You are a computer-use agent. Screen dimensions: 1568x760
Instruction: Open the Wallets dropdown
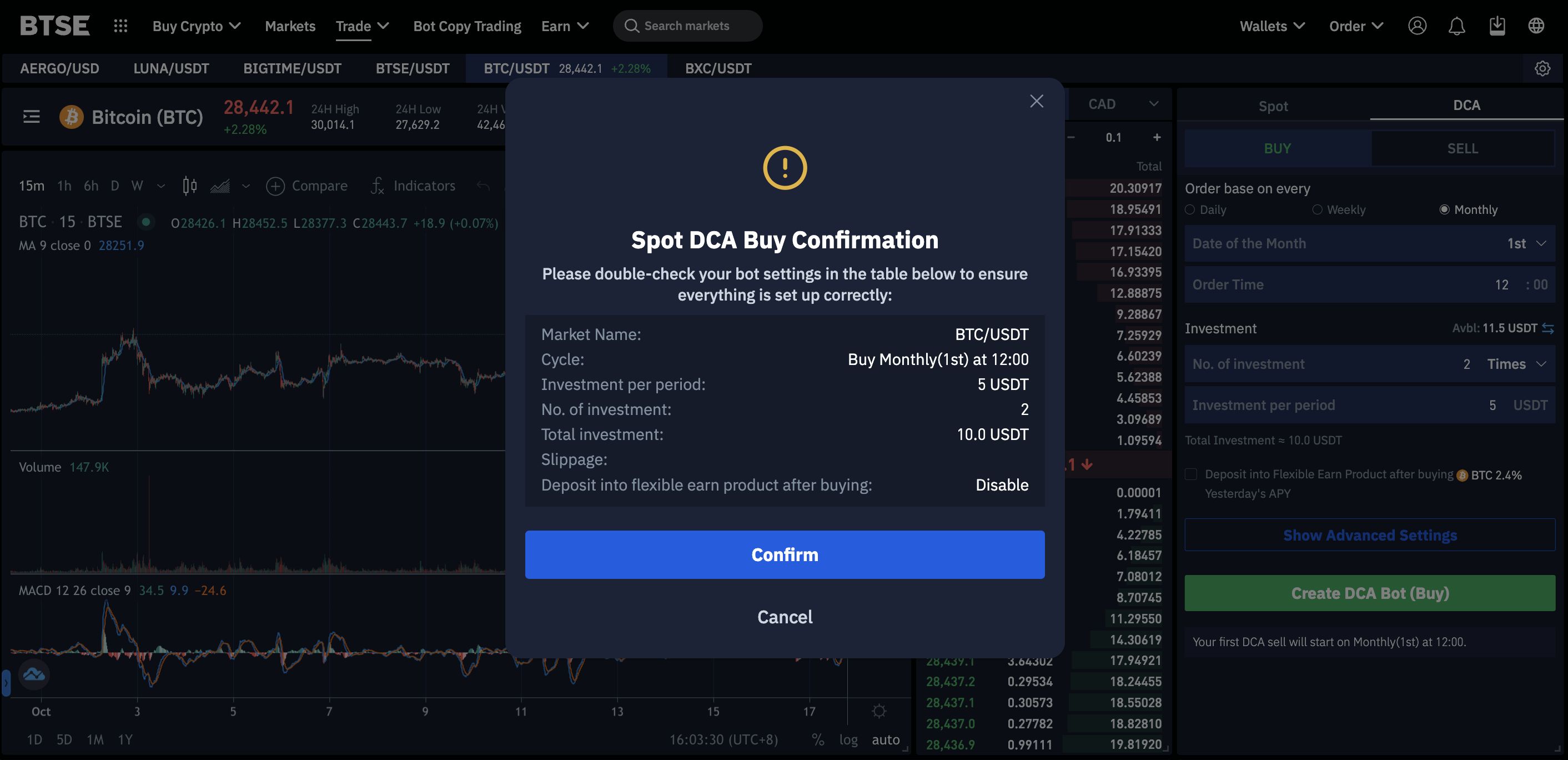point(1272,26)
